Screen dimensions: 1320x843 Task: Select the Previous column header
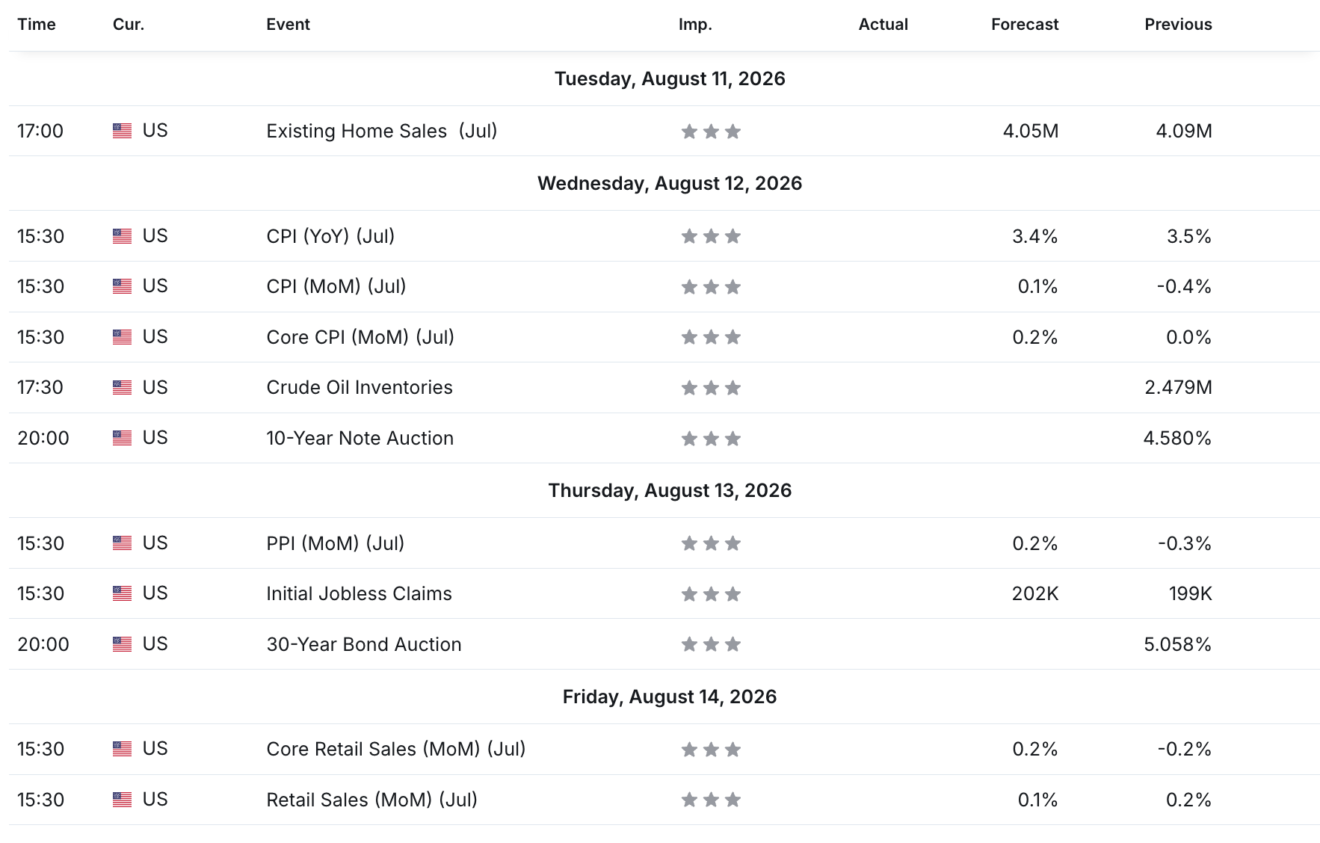(1178, 24)
